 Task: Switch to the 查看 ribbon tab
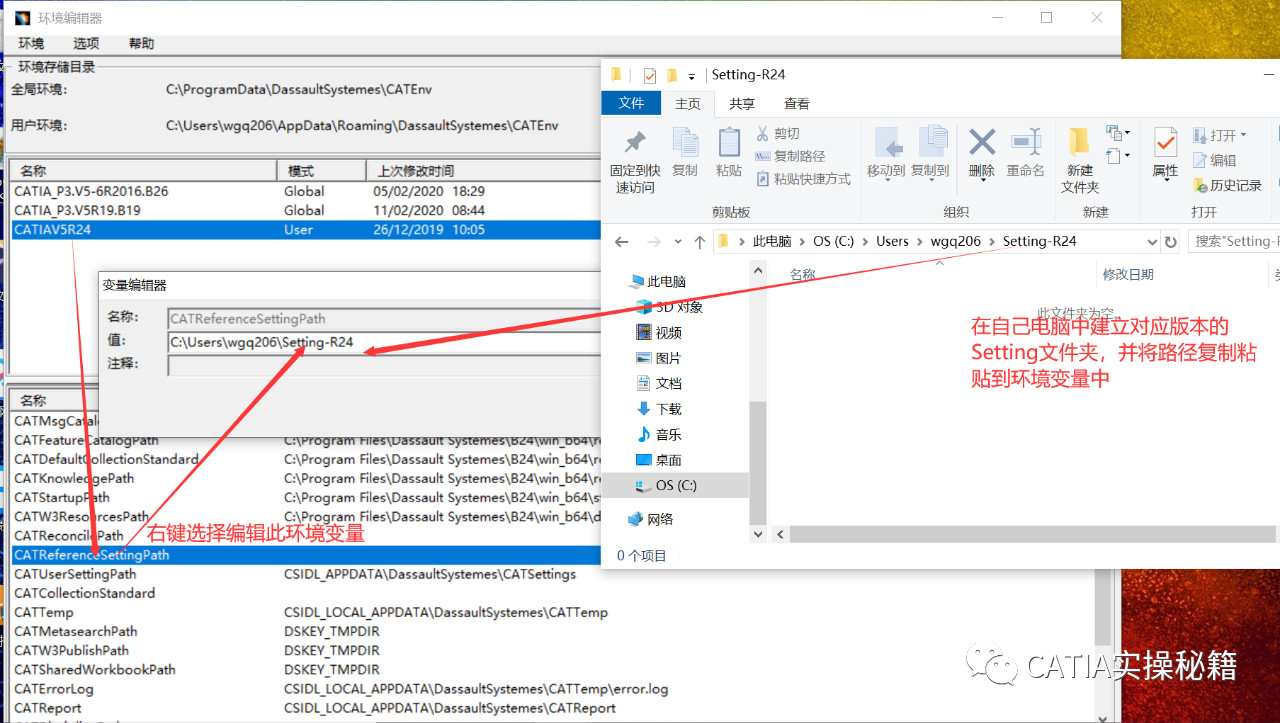796,104
